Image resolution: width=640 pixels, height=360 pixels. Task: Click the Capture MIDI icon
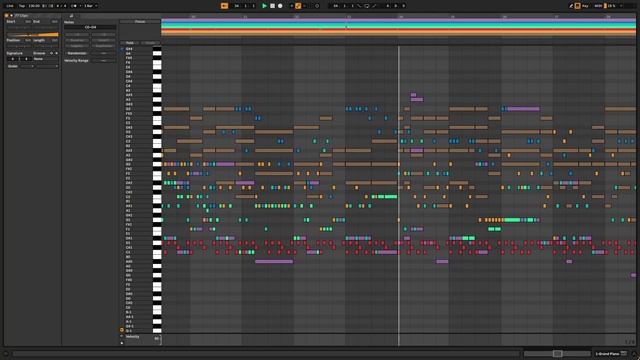pos(317,6)
